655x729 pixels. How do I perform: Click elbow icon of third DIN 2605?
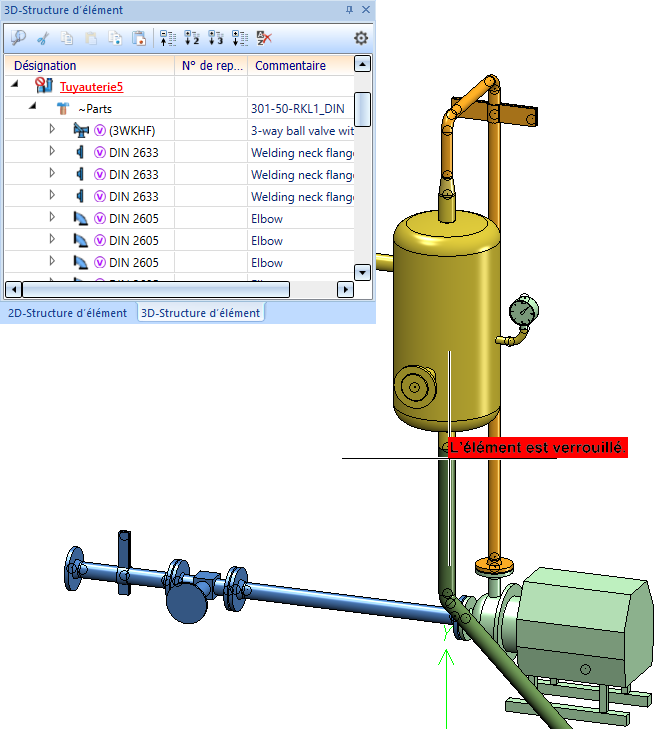[x=81, y=262]
